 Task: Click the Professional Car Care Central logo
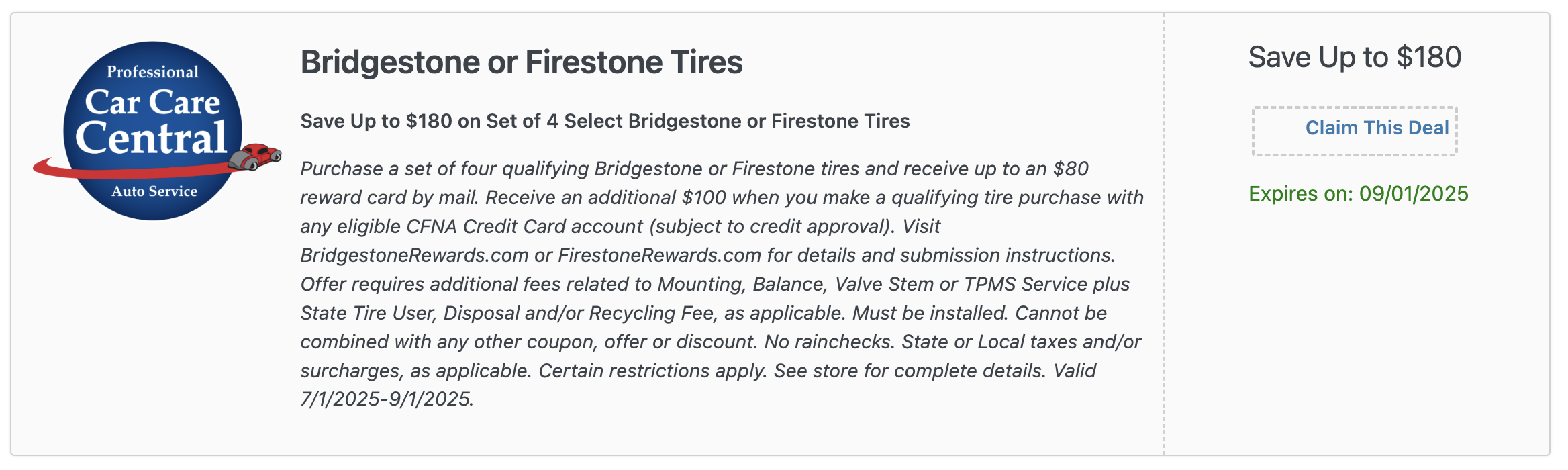point(156,131)
